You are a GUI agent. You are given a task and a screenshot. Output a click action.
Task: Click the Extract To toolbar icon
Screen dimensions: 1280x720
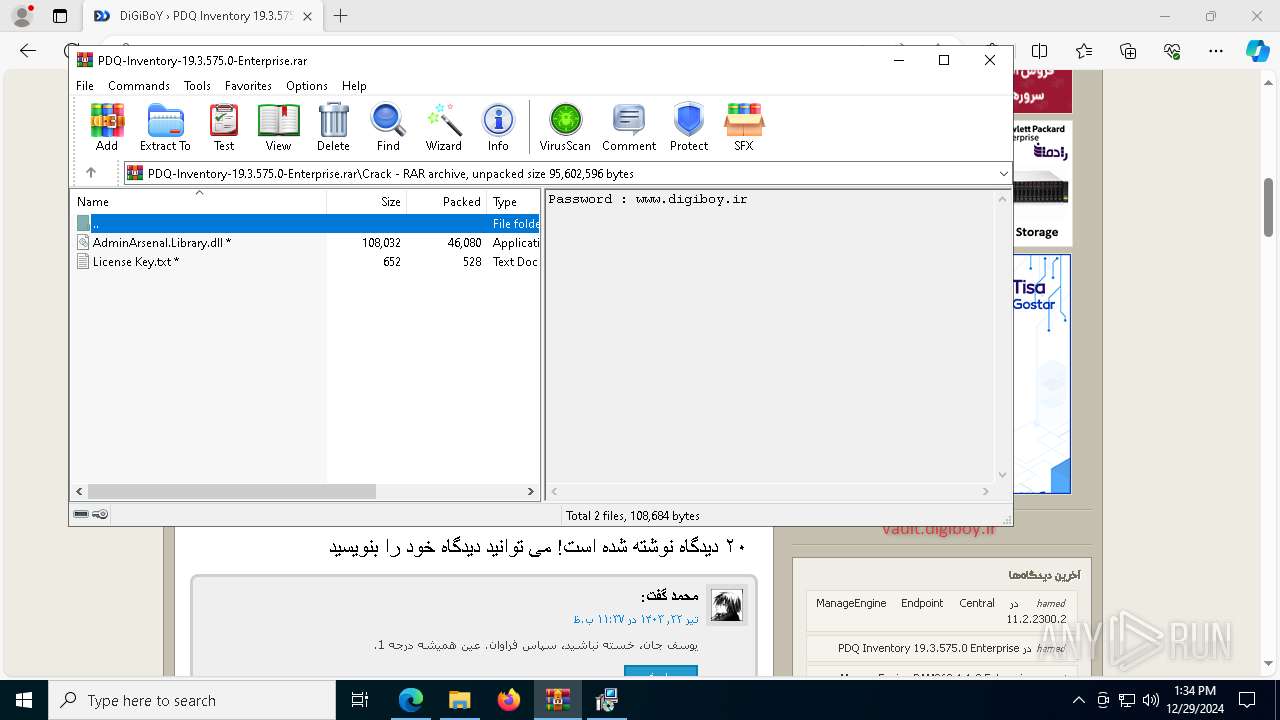tap(165, 127)
